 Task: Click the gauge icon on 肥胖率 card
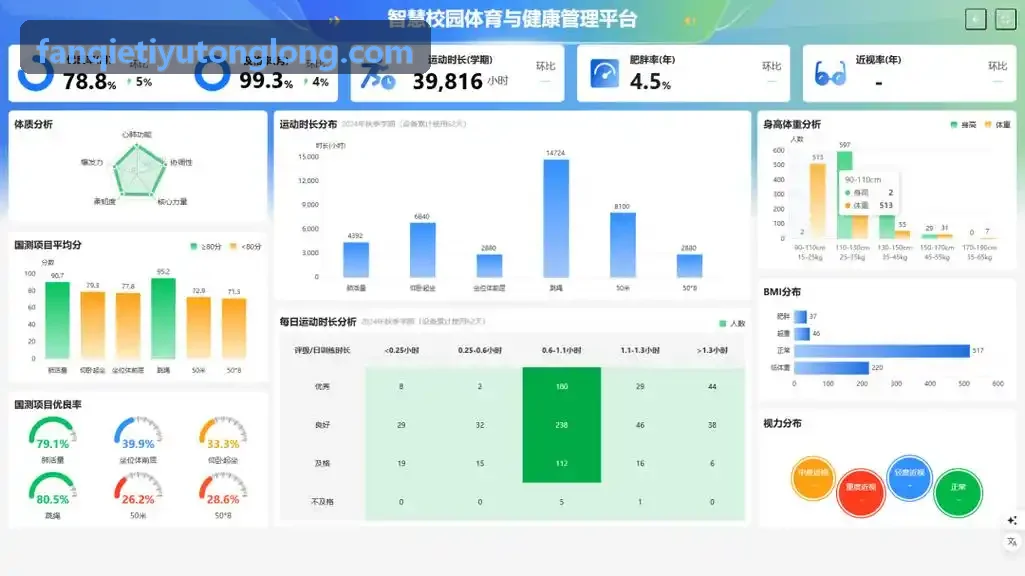tap(604, 73)
